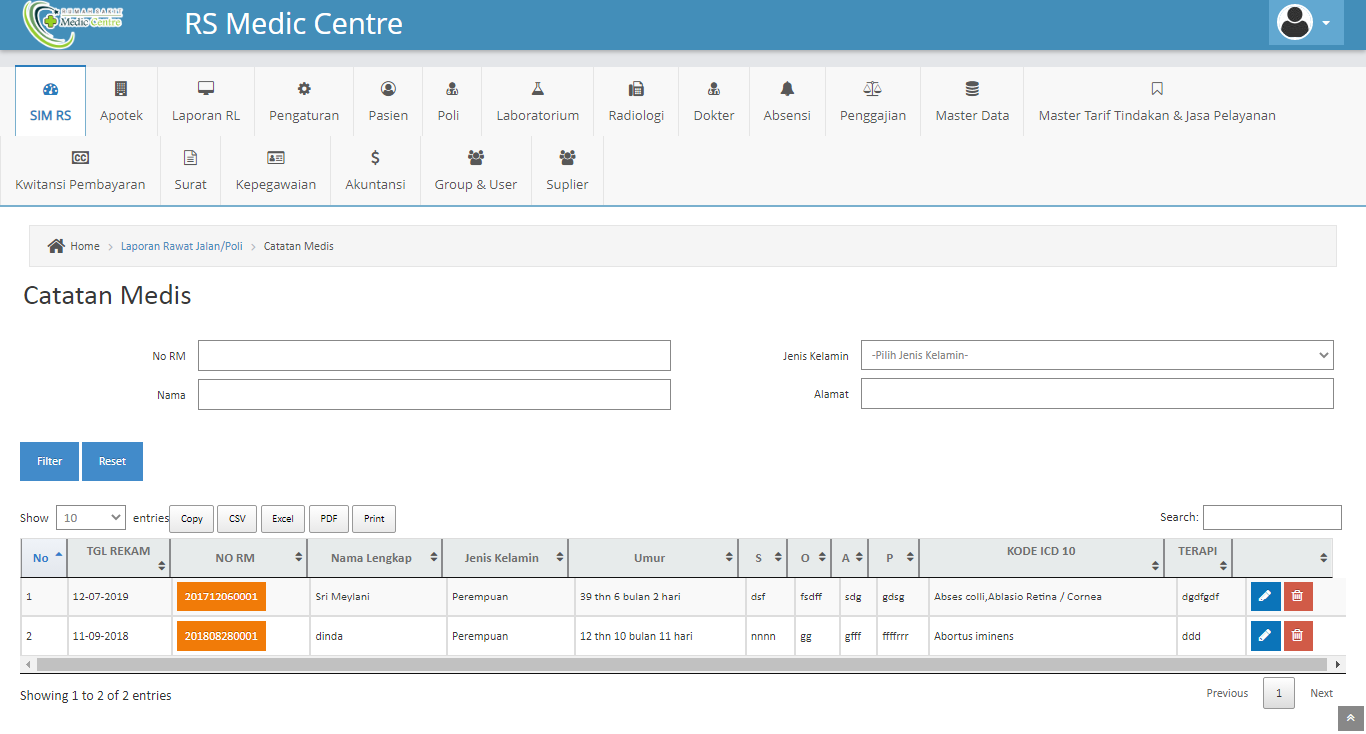Click the scroll-to-top arrow icon
Viewport: 1366px width, 734px height.
pos(1350,718)
